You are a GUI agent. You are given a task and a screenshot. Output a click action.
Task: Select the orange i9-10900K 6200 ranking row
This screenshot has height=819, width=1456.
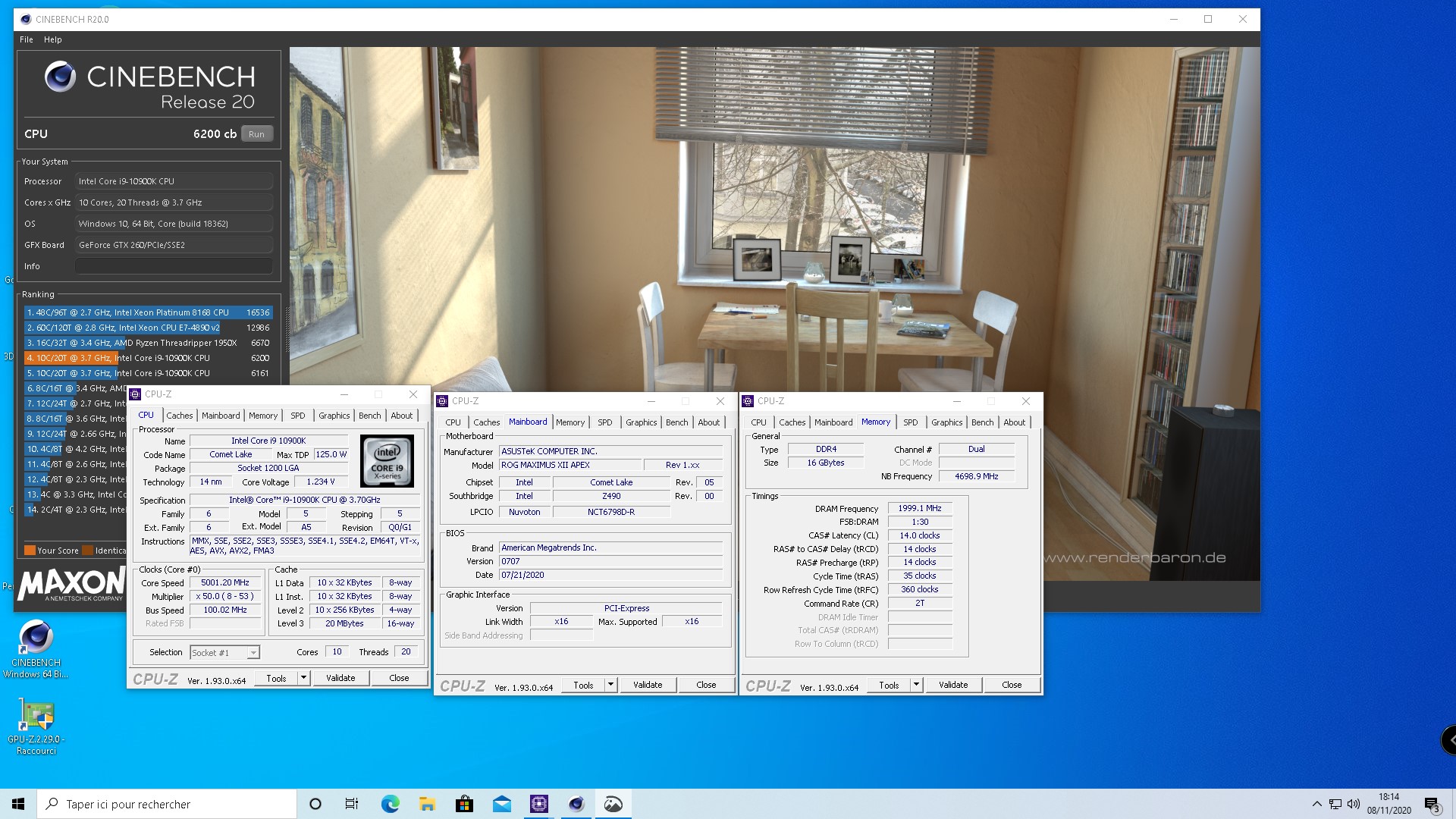[x=147, y=358]
